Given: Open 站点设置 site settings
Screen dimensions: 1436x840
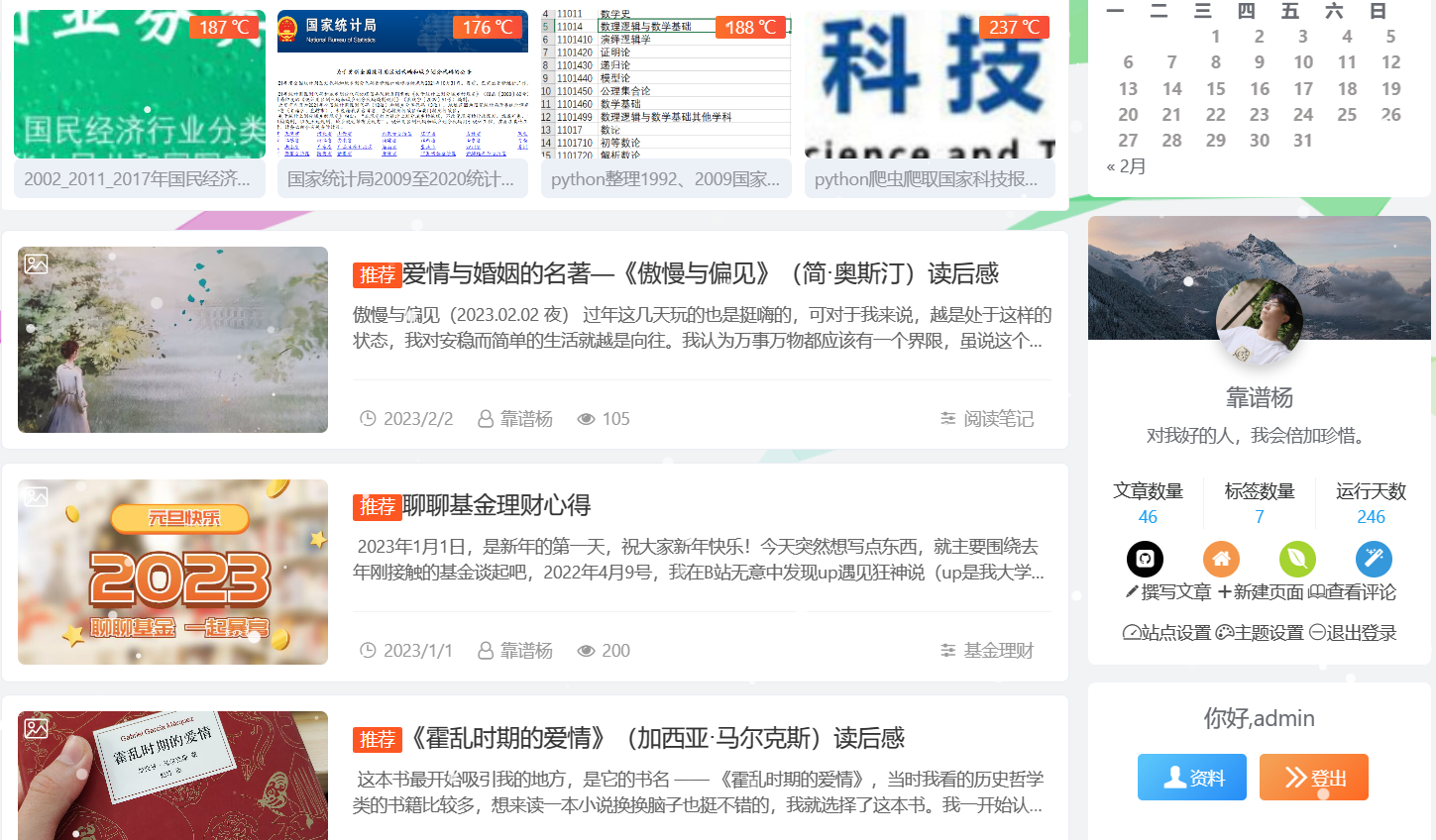Looking at the screenshot, I should coord(1166,633).
